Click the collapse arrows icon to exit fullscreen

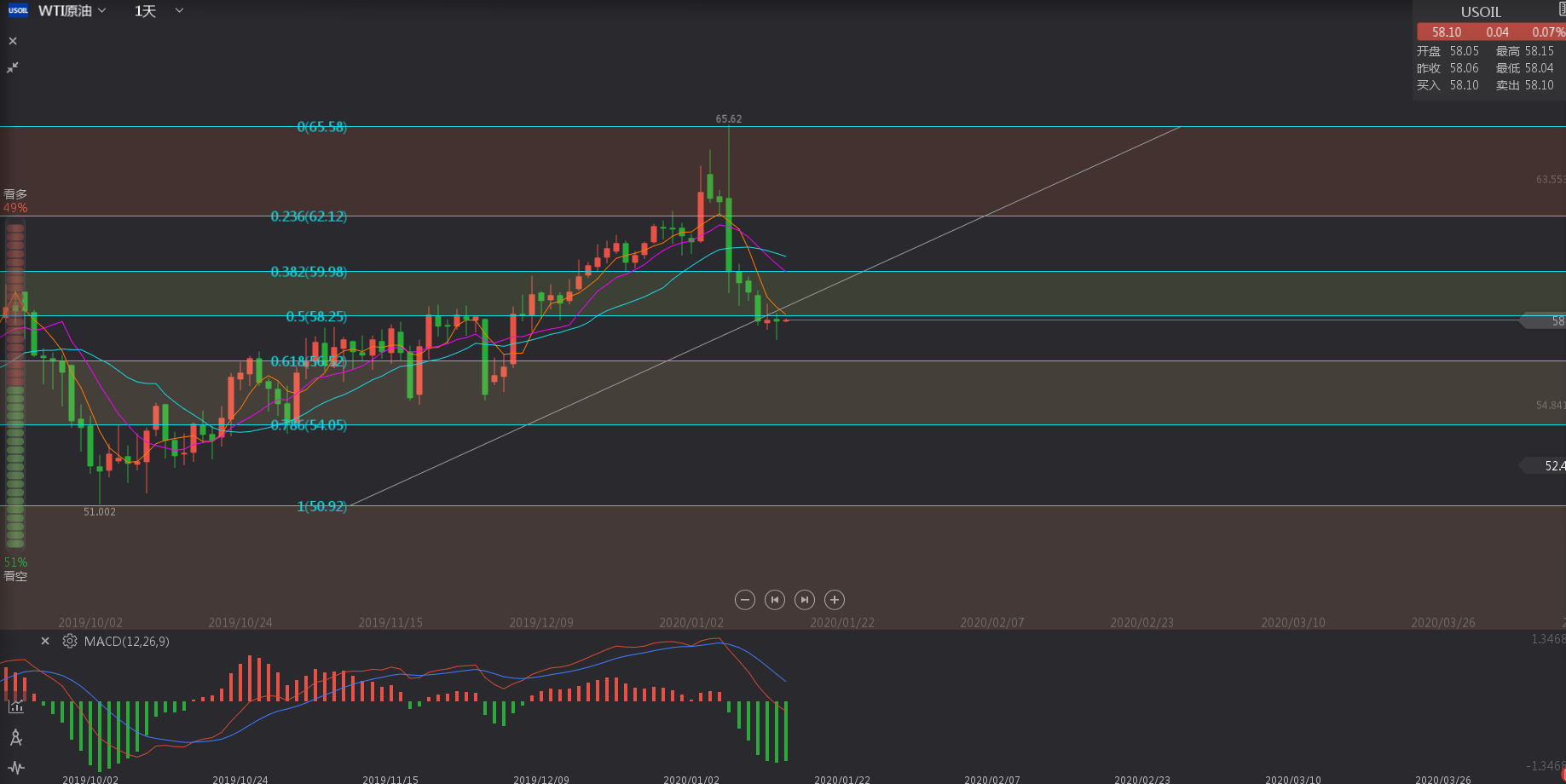tap(13, 67)
